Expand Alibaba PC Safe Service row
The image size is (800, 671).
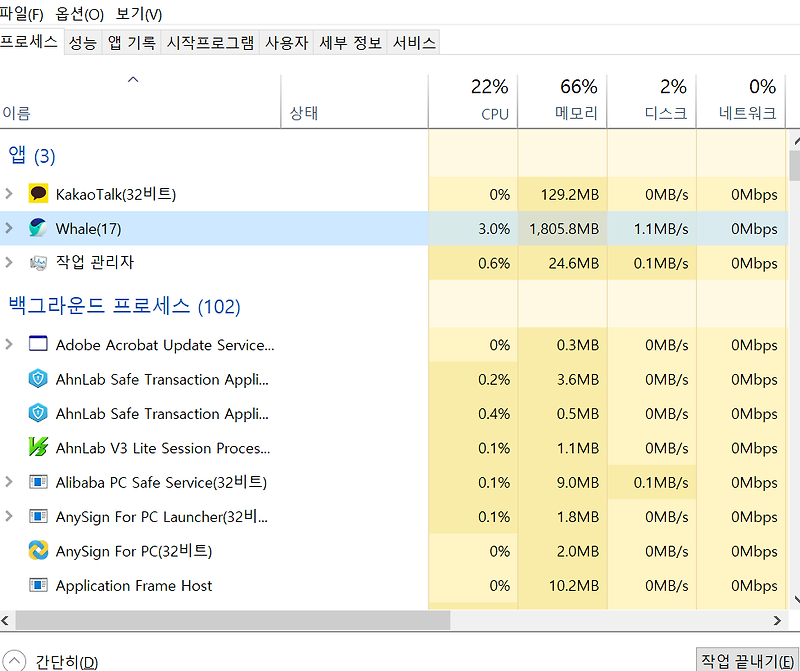point(9,482)
